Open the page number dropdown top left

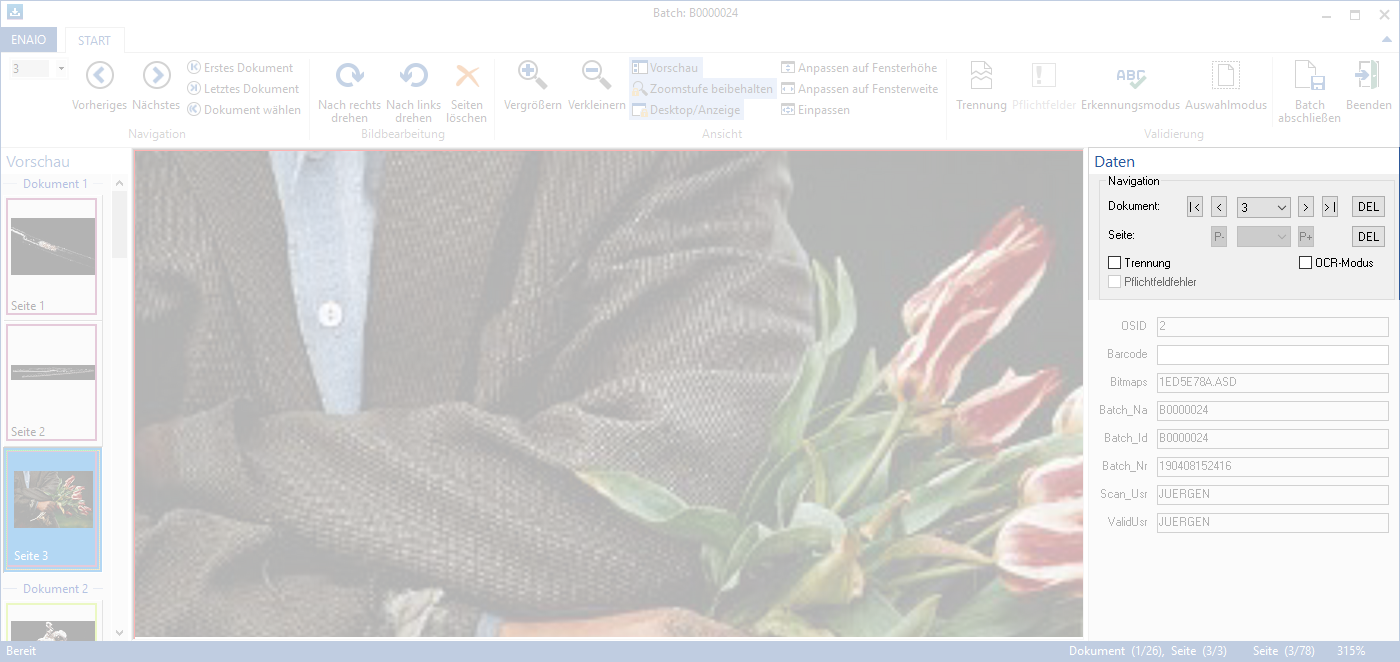click(61, 66)
